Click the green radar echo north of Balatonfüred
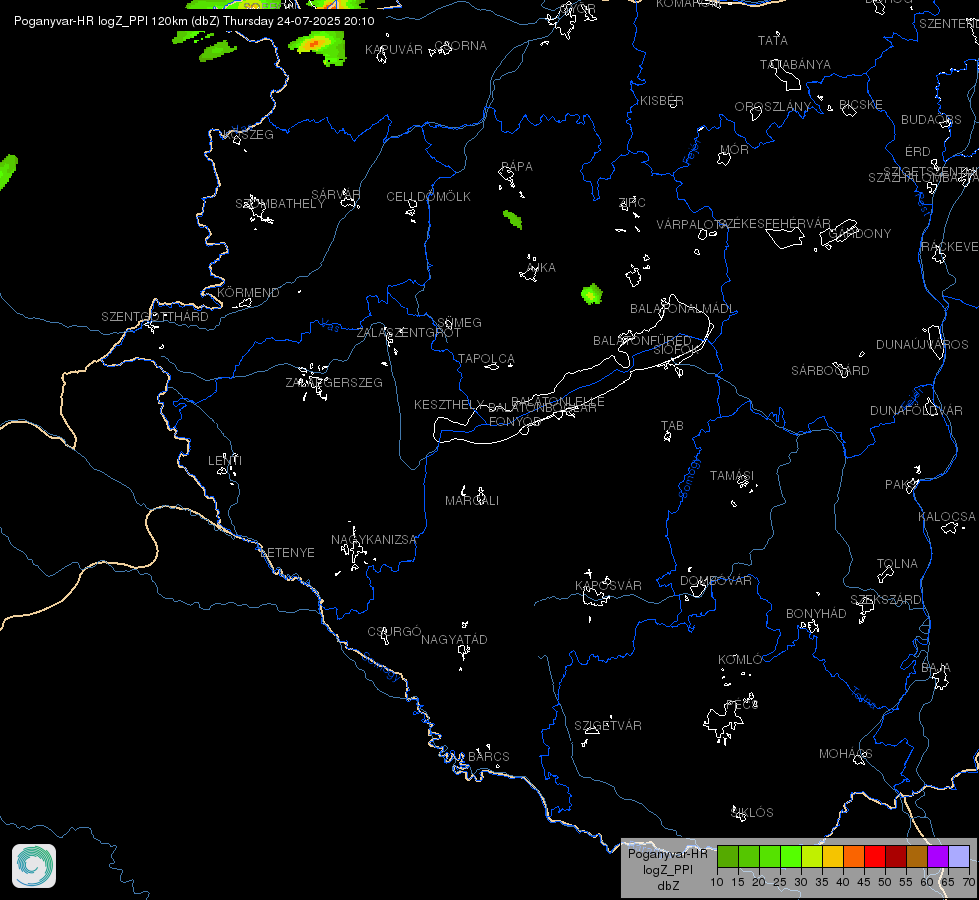Viewport: 979px width, 900px height. (x=591, y=294)
